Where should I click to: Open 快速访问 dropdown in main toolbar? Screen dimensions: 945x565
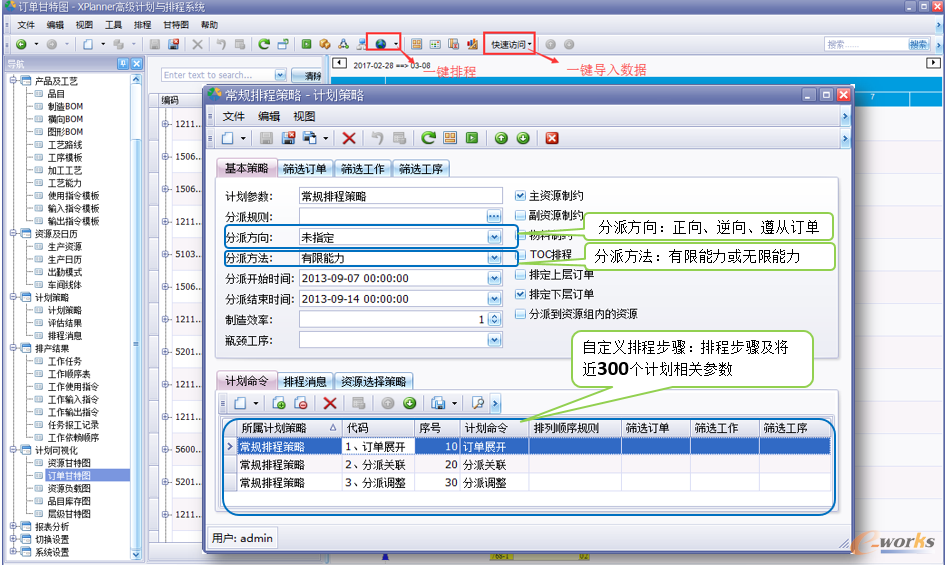pos(511,44)
